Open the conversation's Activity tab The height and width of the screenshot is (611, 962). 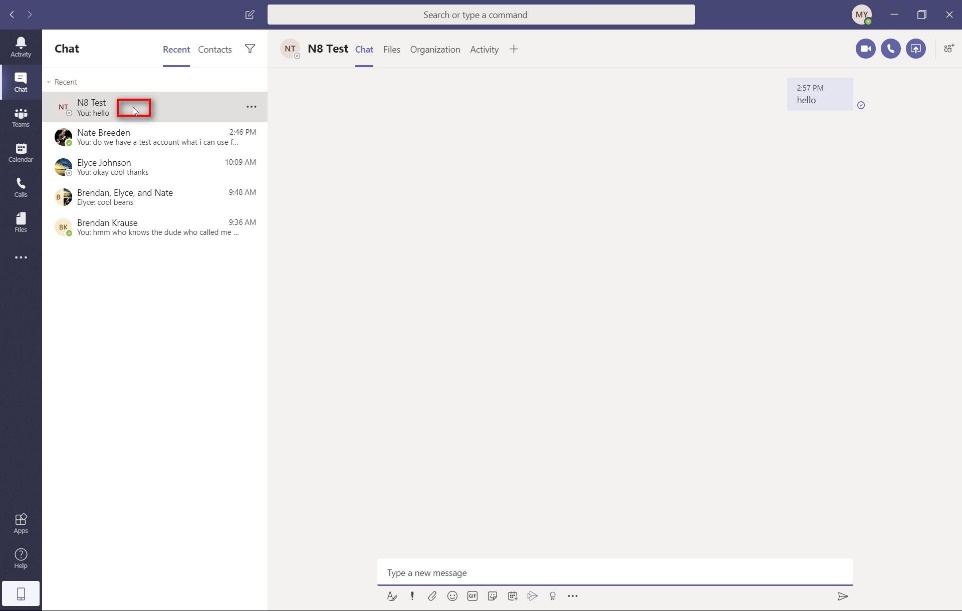[484, 50]
